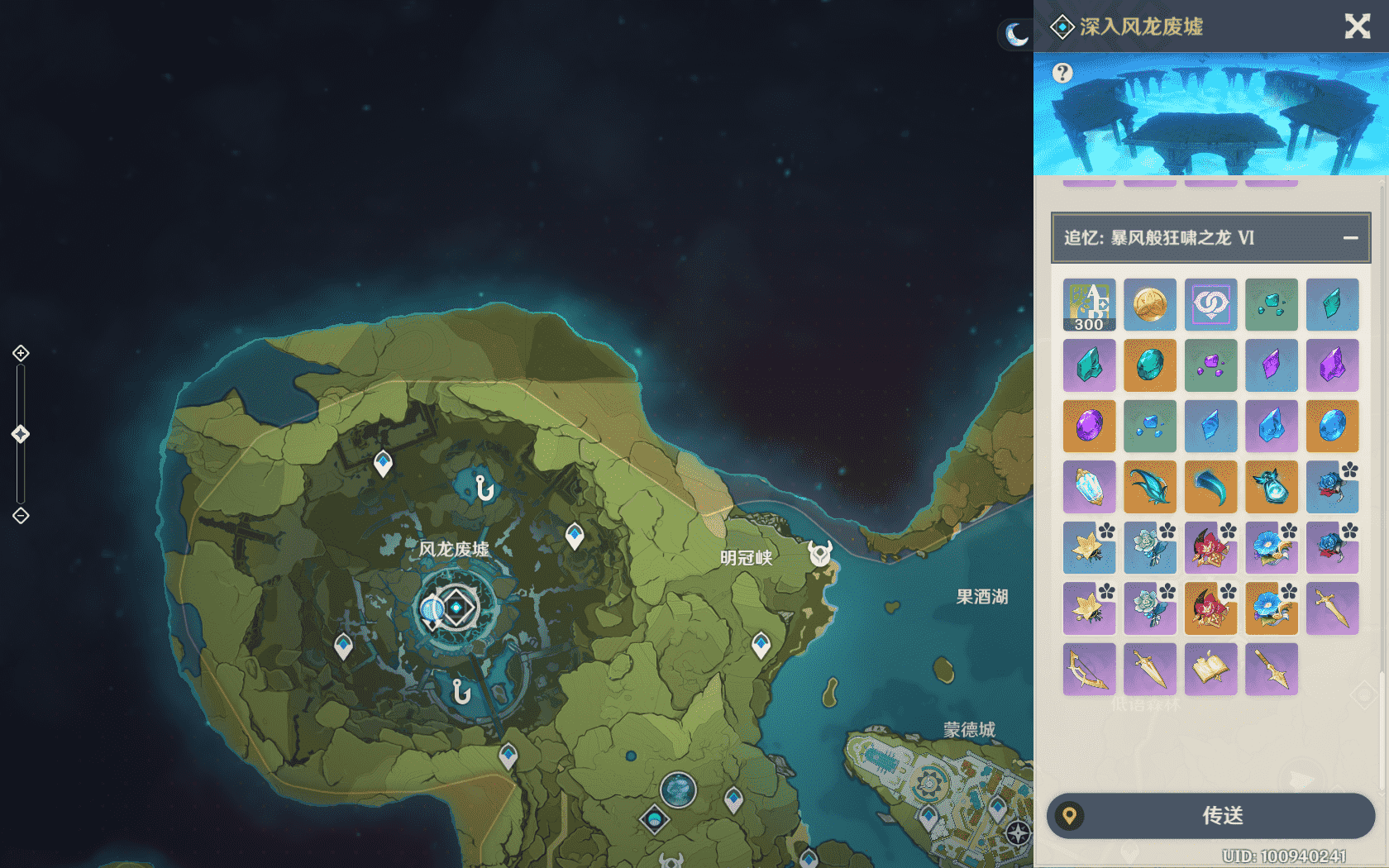Screen dimensions: 1389x868
Task: Select the blue lazurite gemstone on orange
Action: 1332,427
